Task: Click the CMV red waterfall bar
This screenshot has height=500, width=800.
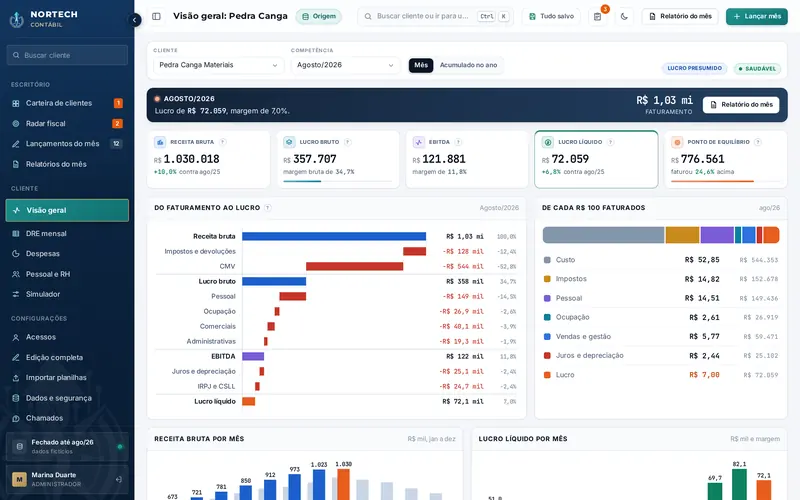Action: coord(355,266)
